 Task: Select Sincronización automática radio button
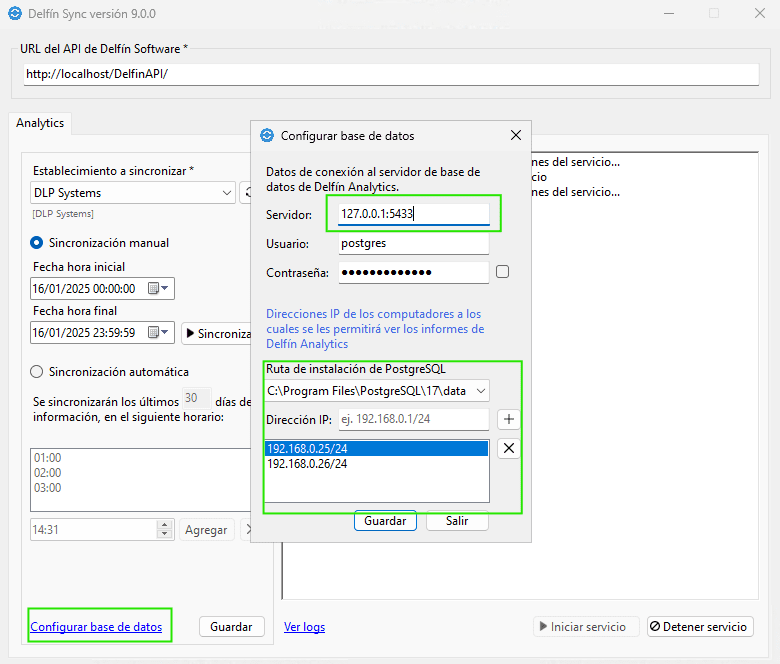click(36, 372)
